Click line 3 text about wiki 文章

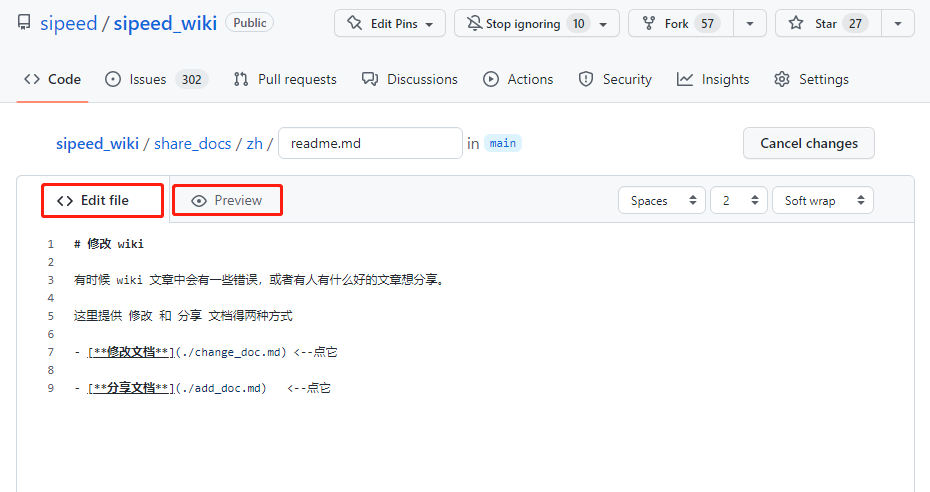pyautogui.click(x=259, y=280)
